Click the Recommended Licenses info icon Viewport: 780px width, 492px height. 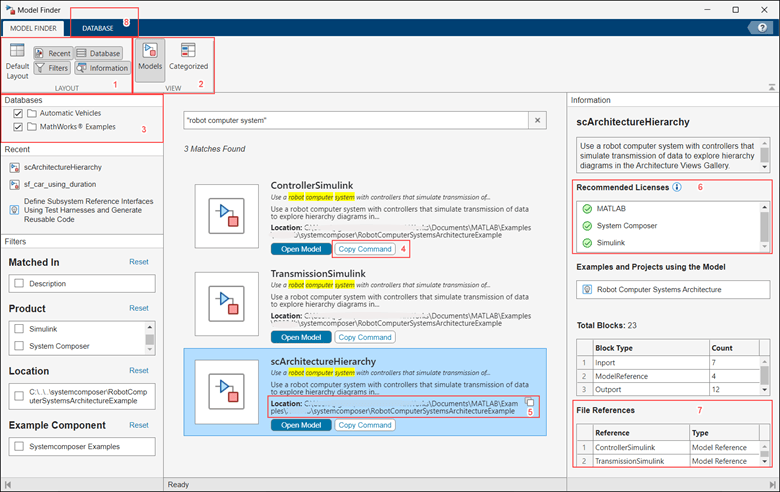click(x=677, y=188)
